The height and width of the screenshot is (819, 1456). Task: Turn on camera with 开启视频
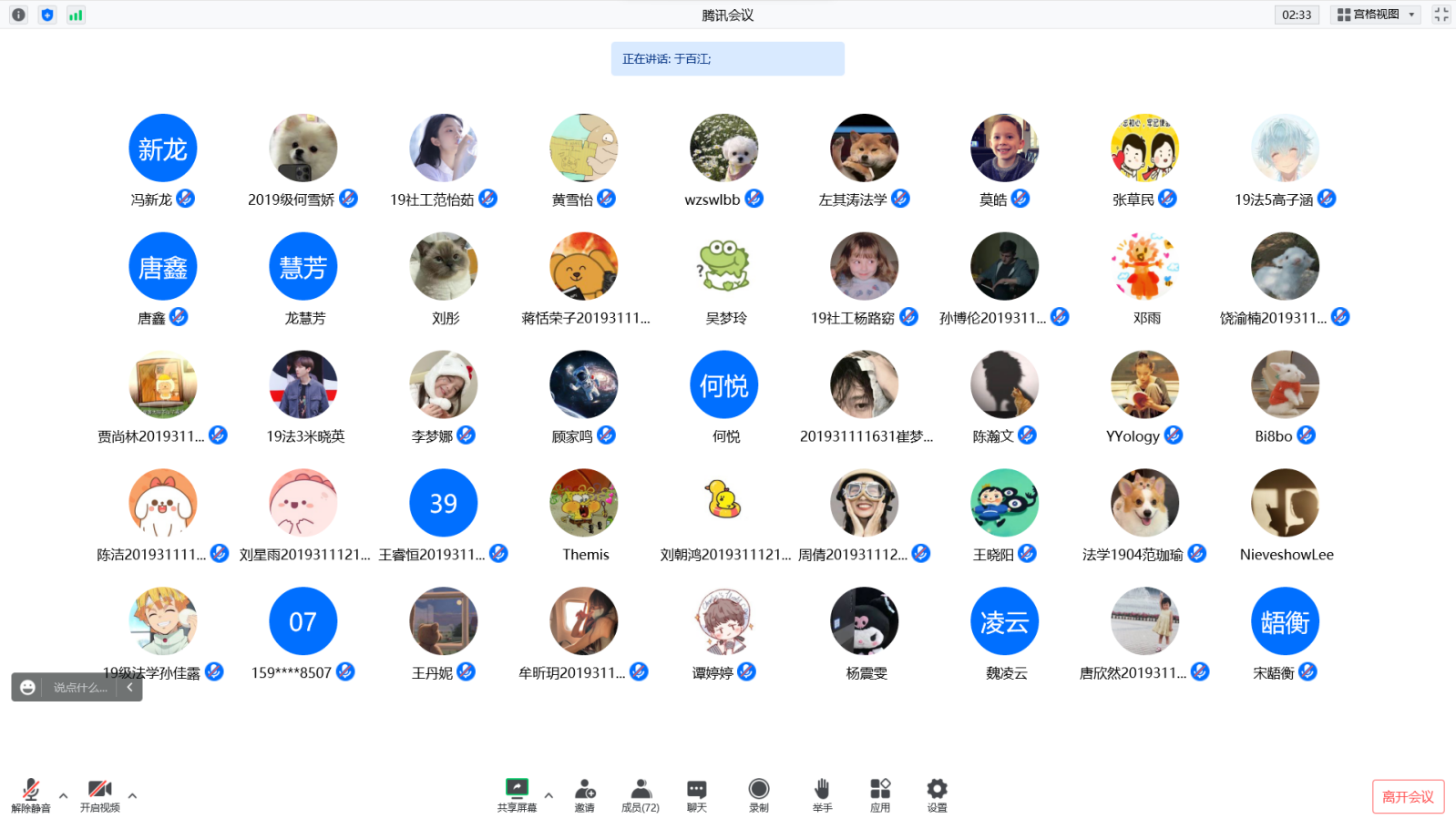click(99, 794)
